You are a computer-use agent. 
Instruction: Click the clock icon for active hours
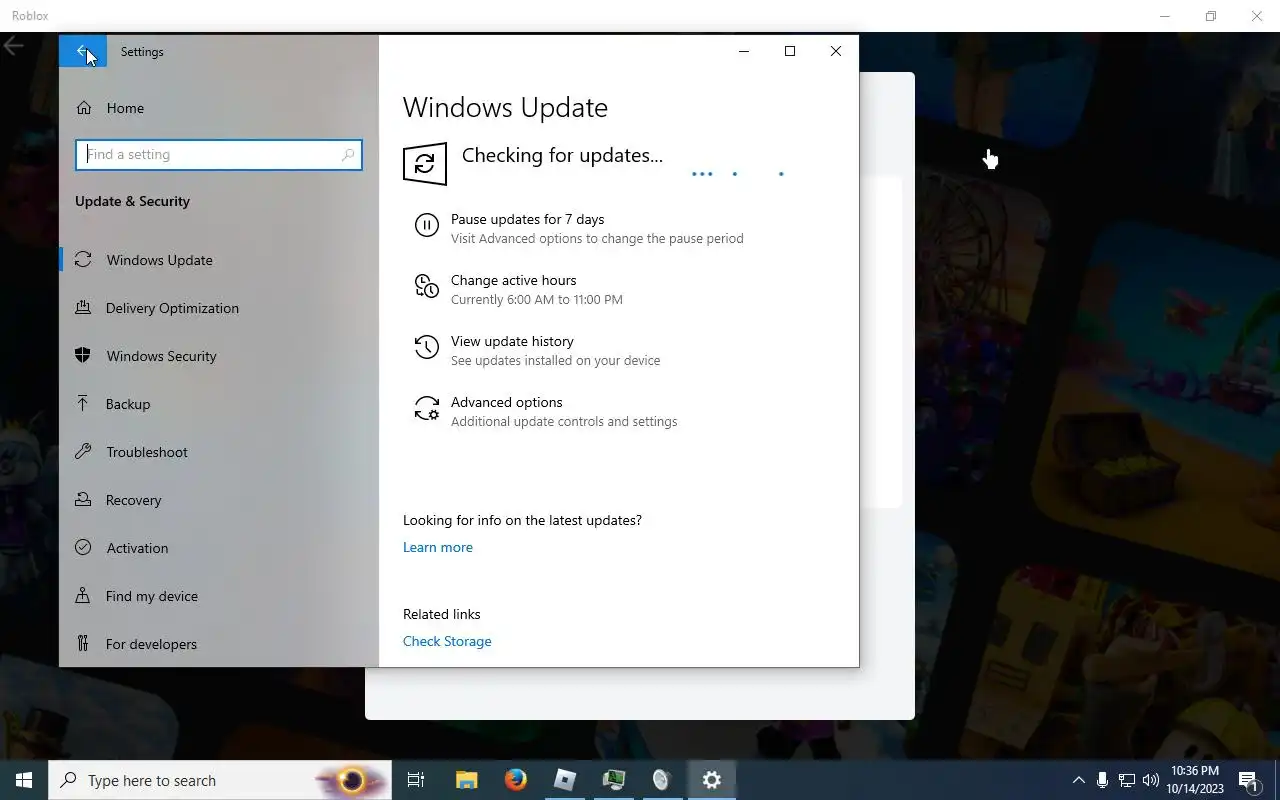tap(427, 286)
